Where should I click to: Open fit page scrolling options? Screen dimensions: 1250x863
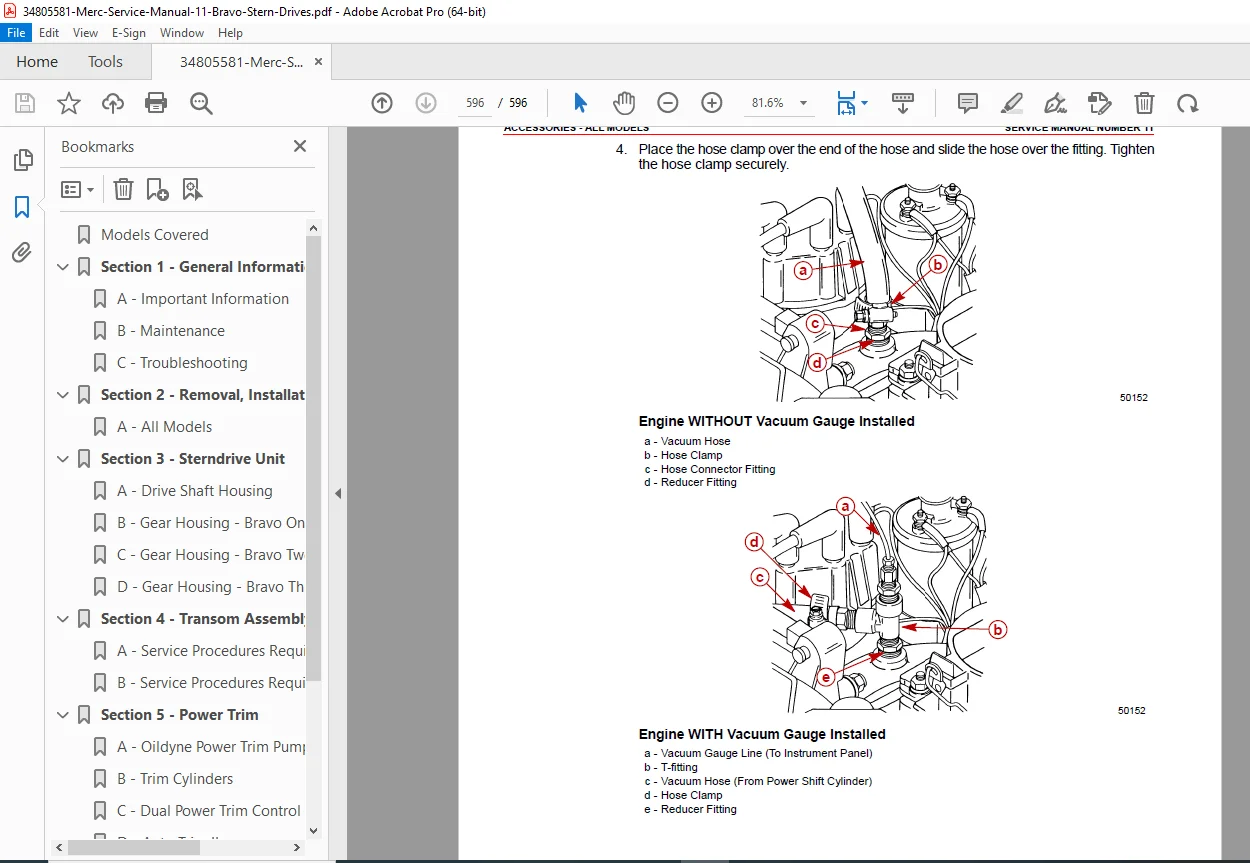click(x=852, y=103)
